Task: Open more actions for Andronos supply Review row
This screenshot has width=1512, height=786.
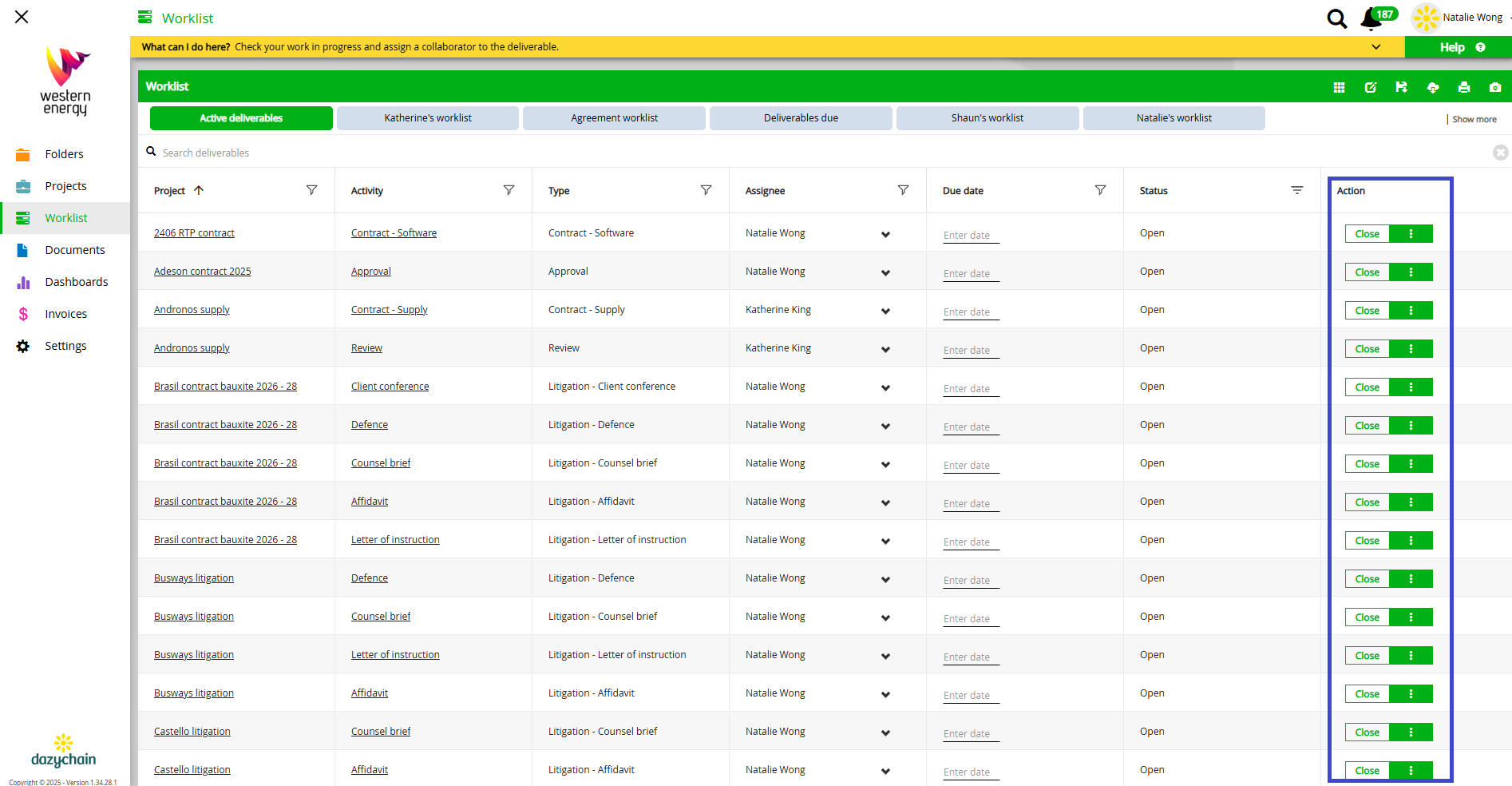Action: [1411, 348]
